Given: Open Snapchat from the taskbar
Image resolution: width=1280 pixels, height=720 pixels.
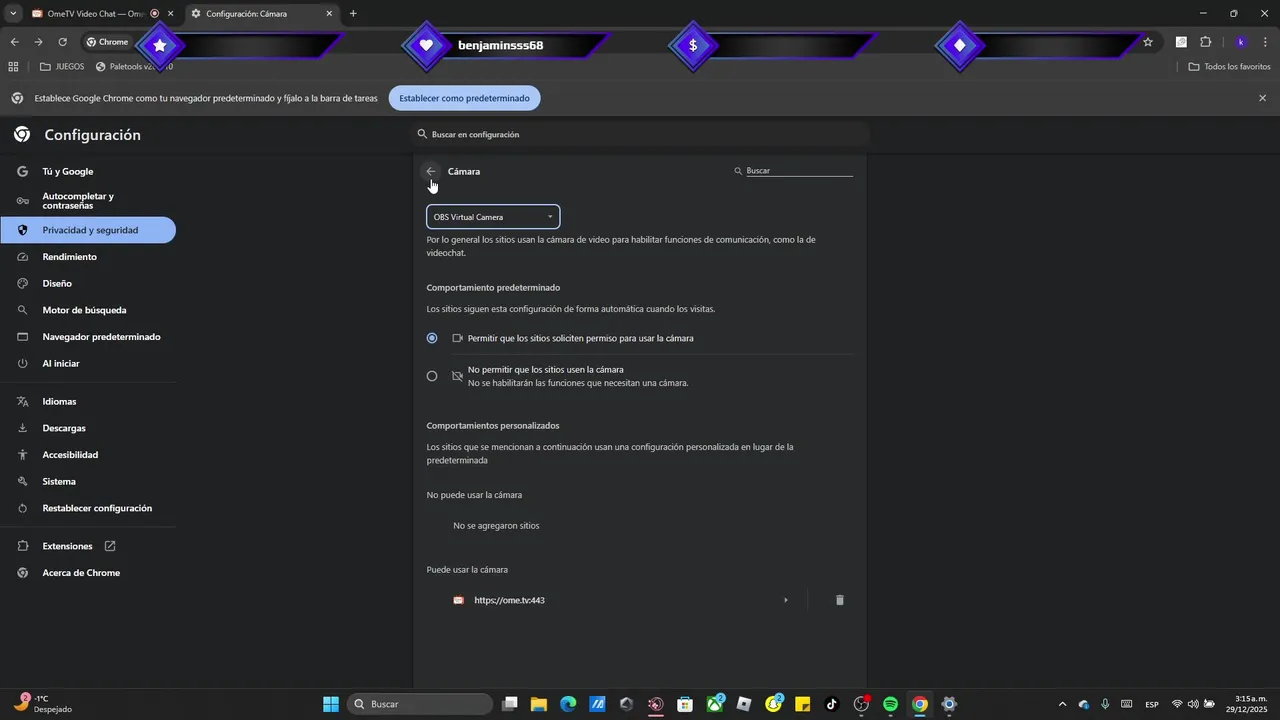Looking at the screenshot, I should tap(773, 704).
